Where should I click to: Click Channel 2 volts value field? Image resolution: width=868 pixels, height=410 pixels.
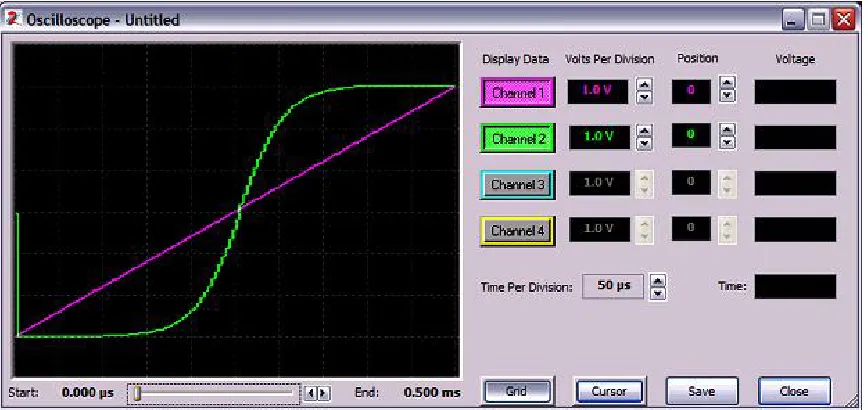pyautogui.click(x=598, y=137)
